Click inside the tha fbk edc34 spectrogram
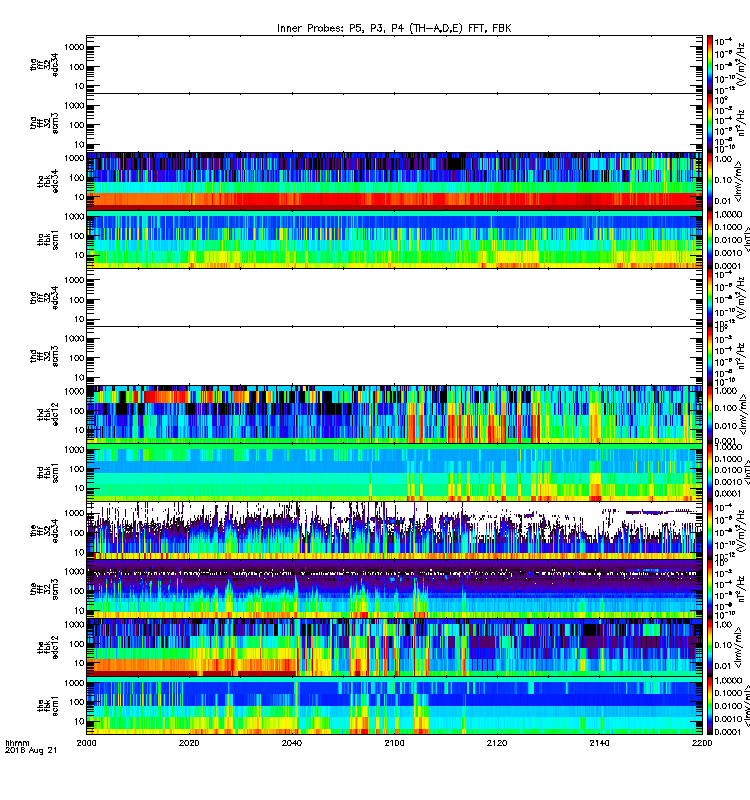Viewport: 750px width, 800px height. click(394, 182)
